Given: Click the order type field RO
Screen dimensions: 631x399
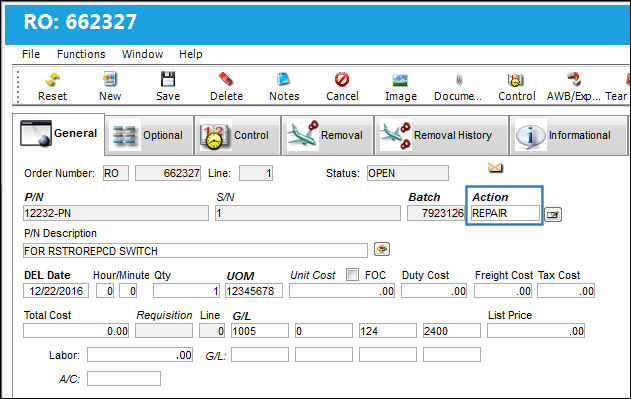Looking at the screenshot, I should (x=116, y=173).
